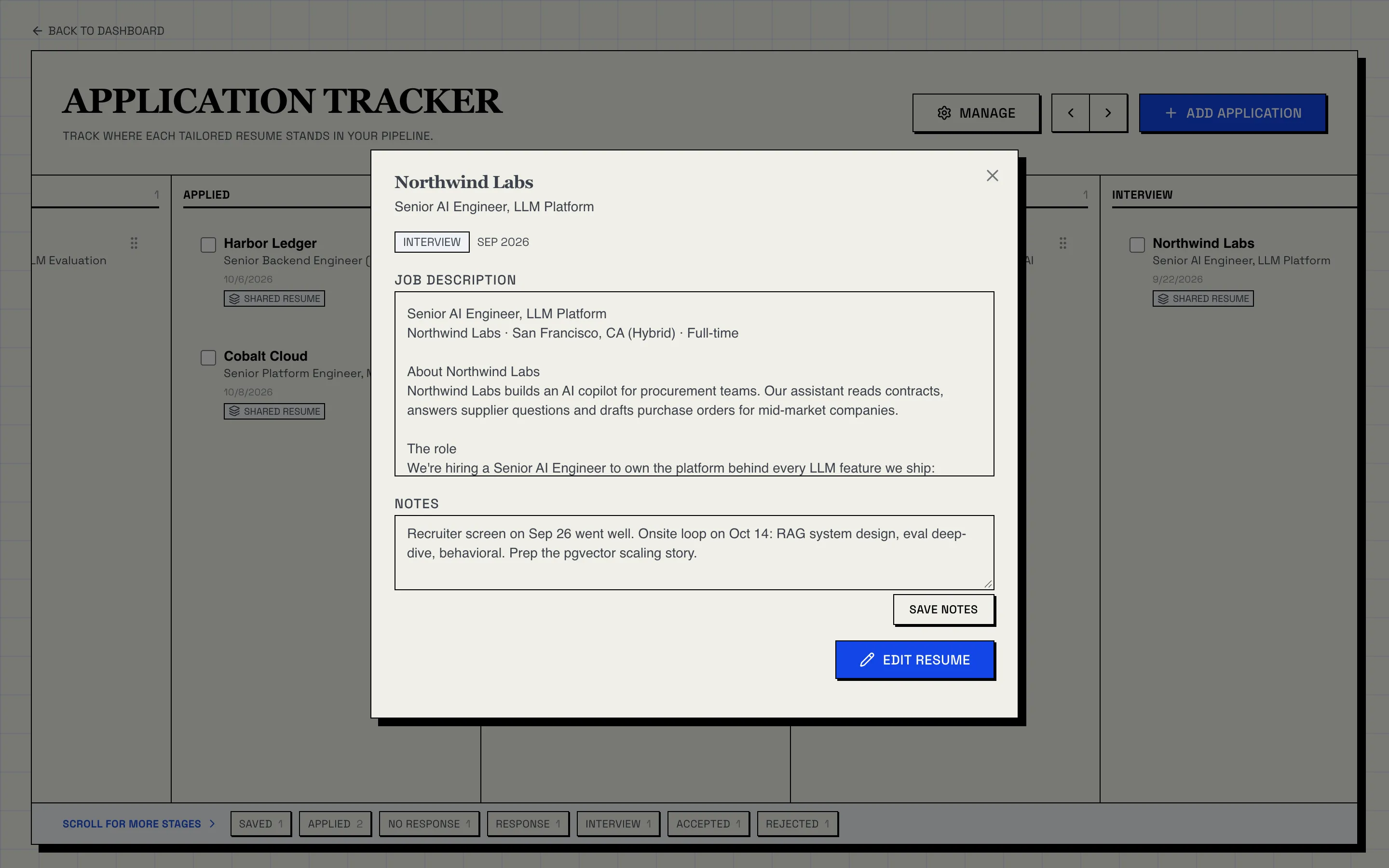Image resolution: width=1389 pixels, height=868 pixels.
Task: Add a new application
Action: pyautogui.click(x=1233, y=113)
